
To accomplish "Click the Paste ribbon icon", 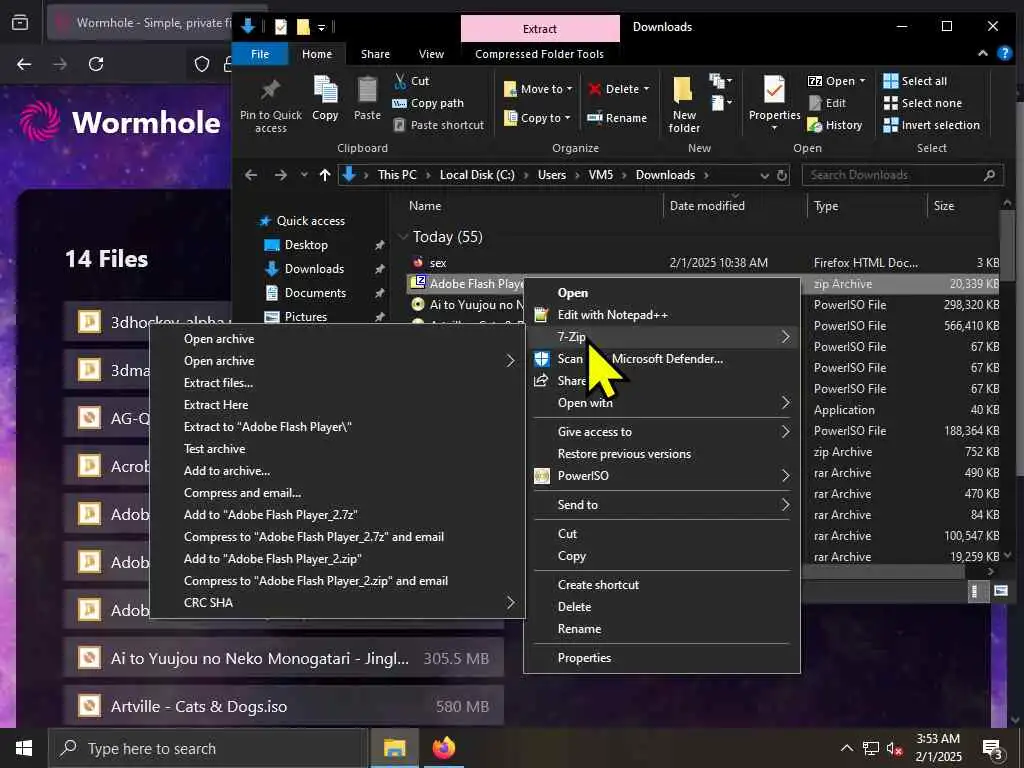I will pos(367,98).
